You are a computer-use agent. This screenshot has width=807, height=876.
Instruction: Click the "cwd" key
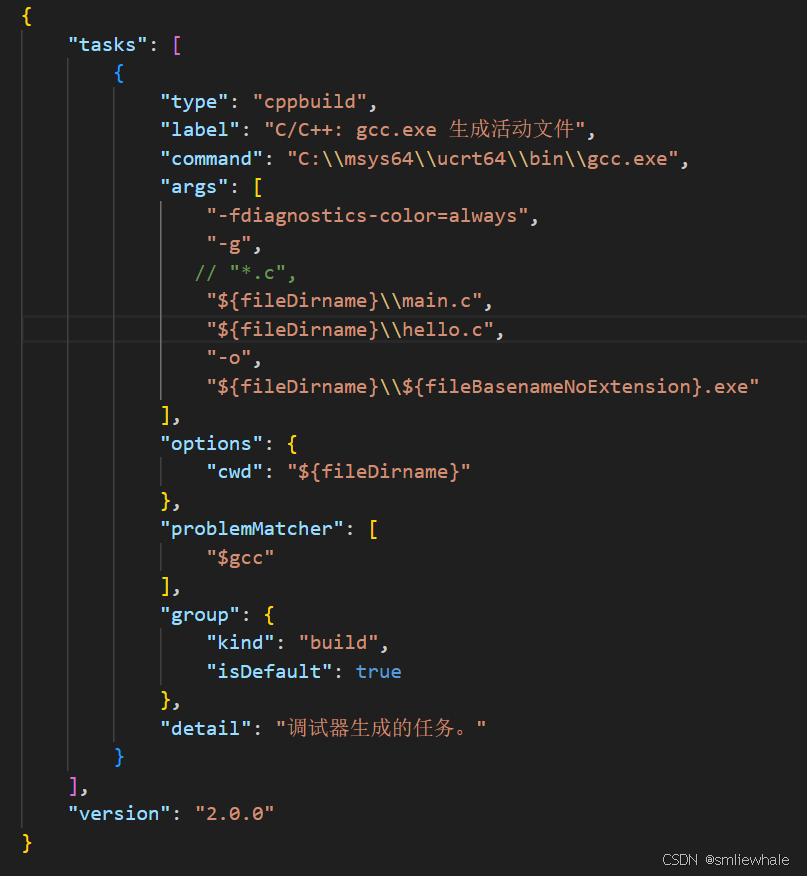tap(234, 472)
